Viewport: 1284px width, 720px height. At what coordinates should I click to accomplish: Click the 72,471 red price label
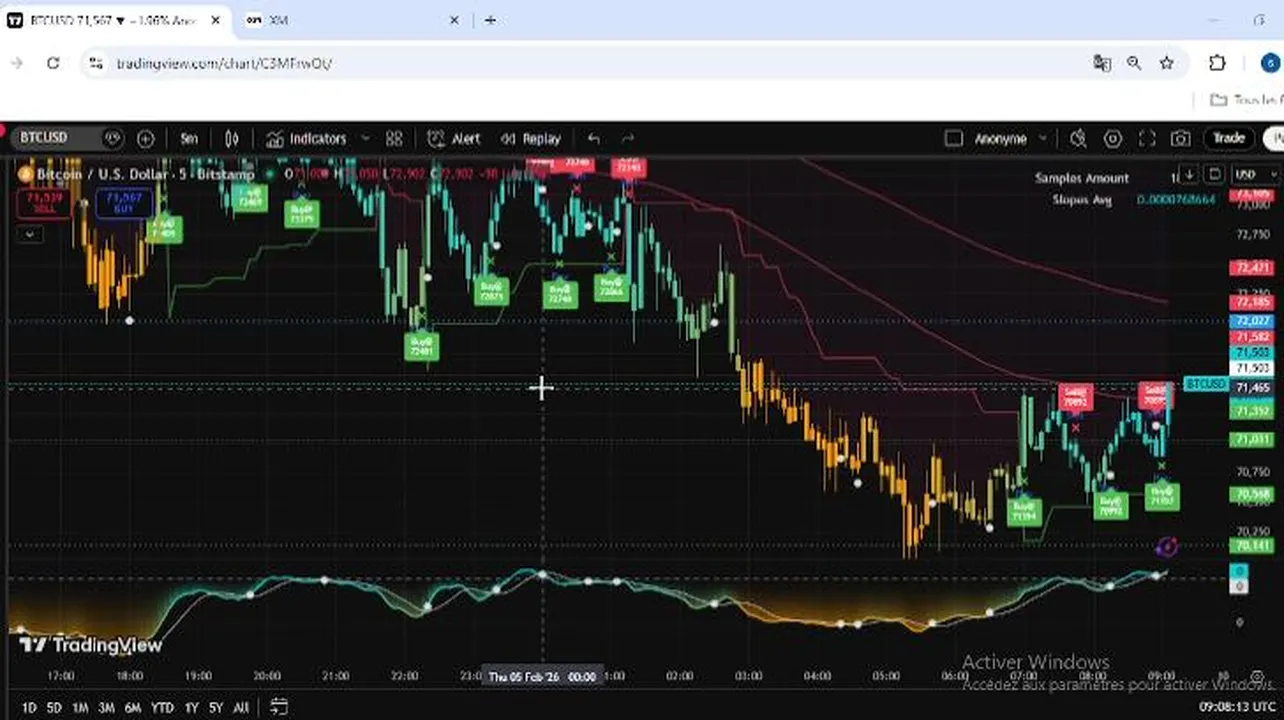1252,267
